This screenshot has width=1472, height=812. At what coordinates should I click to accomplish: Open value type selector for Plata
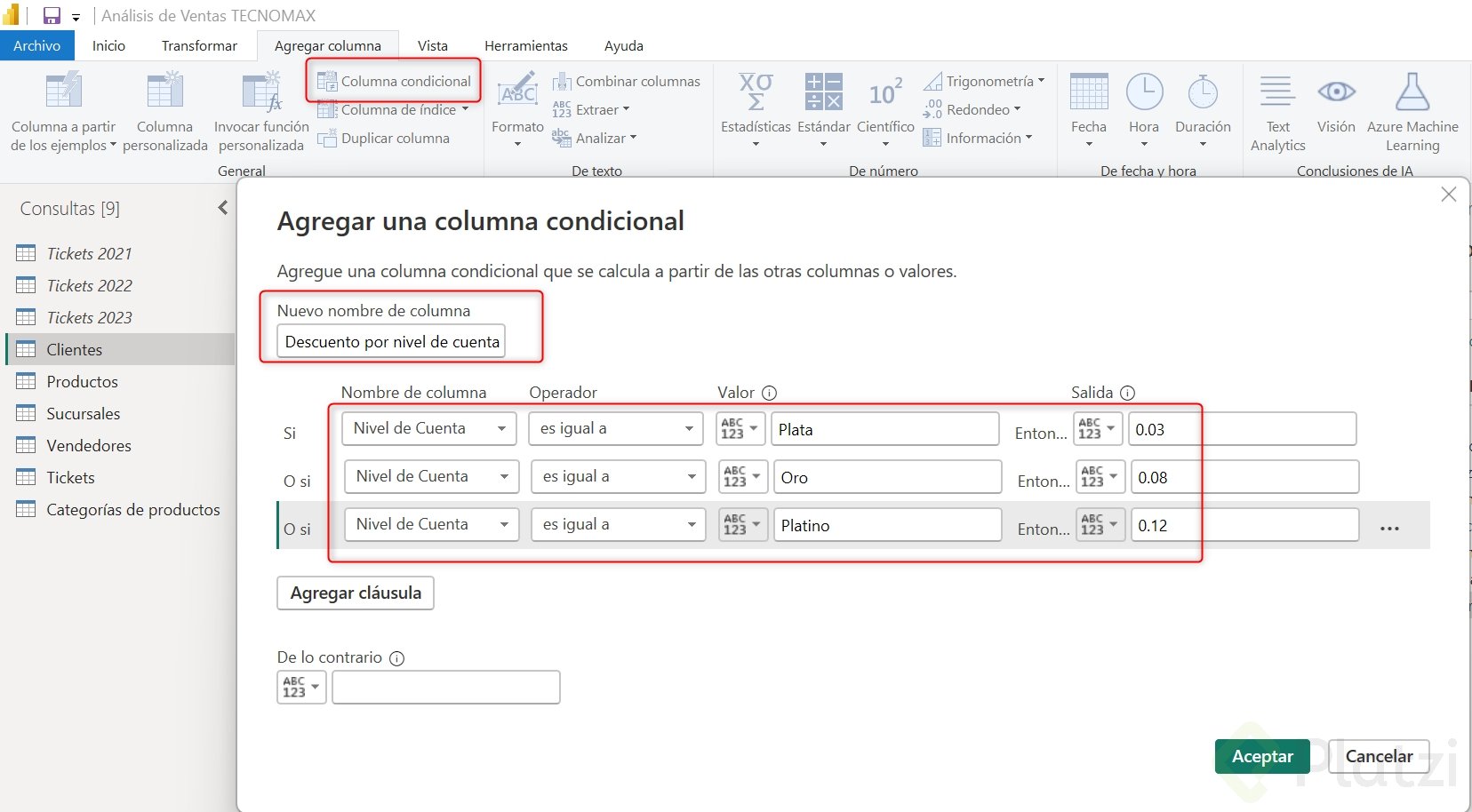coord(741,428)
